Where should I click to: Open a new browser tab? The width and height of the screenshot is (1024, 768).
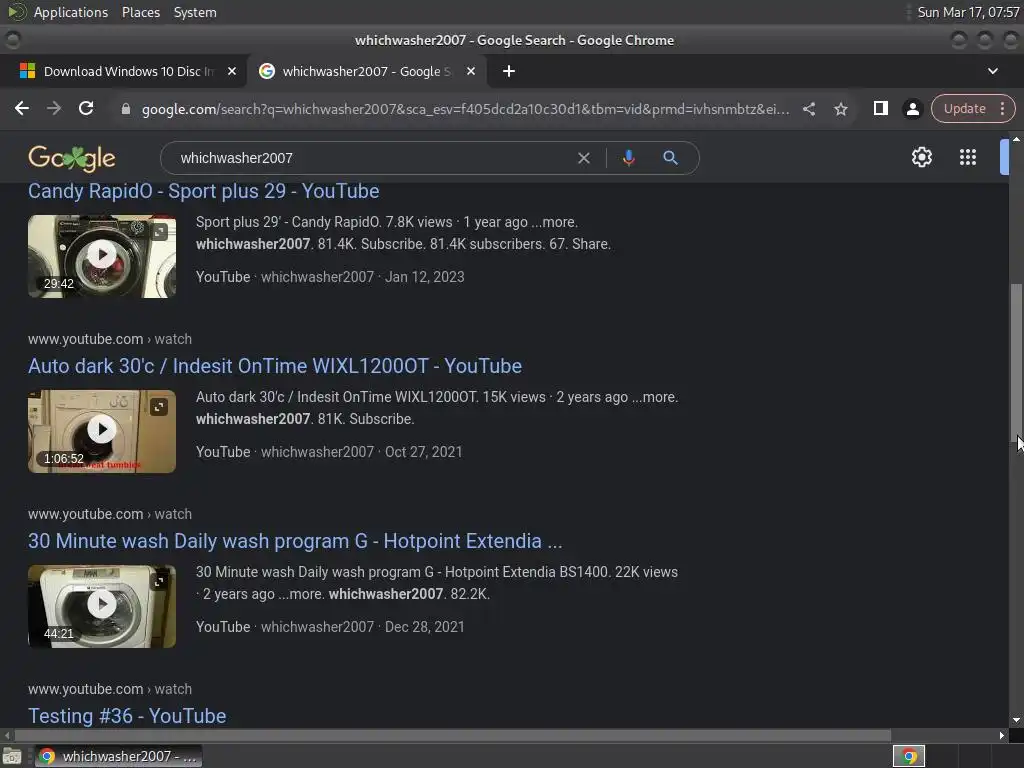click(x=509, y=71)
